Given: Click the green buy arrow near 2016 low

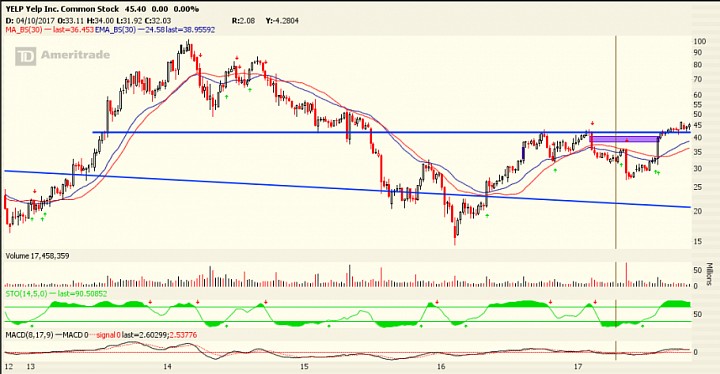Looking at the screenshot, I should pyautogui.click(x=487, y=215).
